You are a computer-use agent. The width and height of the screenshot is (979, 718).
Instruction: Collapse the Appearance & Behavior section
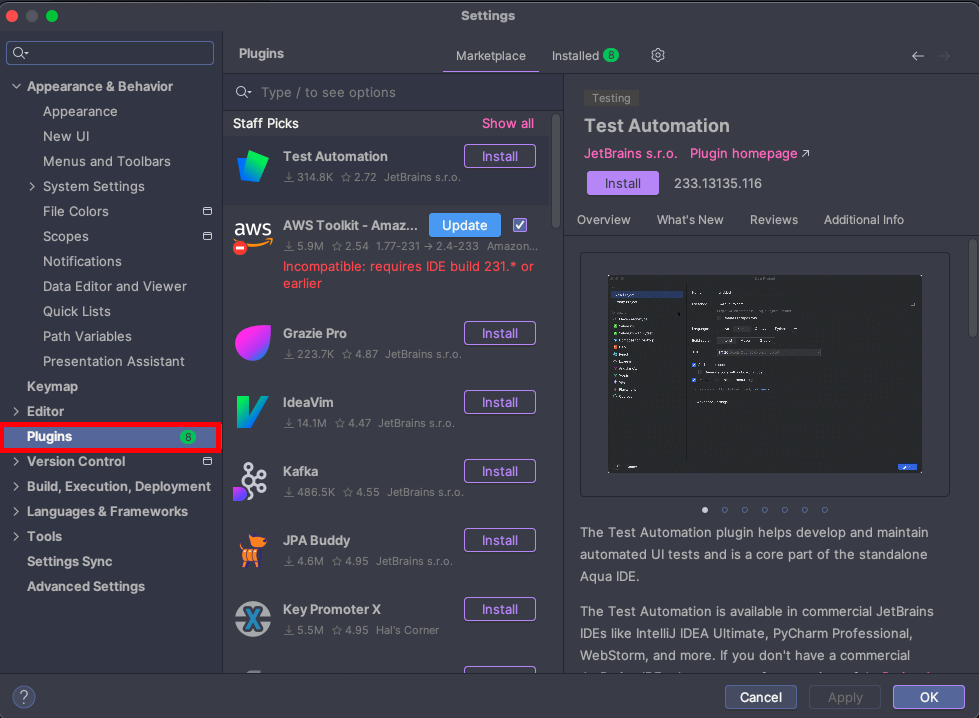[16, 86]
